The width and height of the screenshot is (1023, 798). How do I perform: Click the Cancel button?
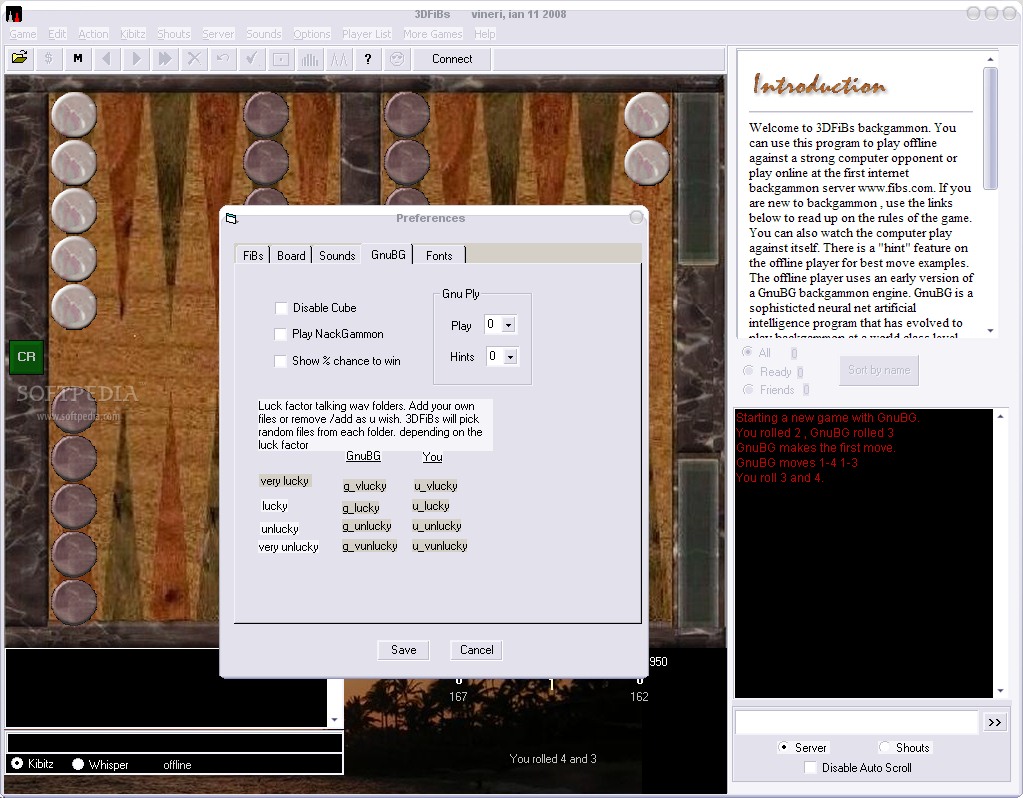pos(476,650)
